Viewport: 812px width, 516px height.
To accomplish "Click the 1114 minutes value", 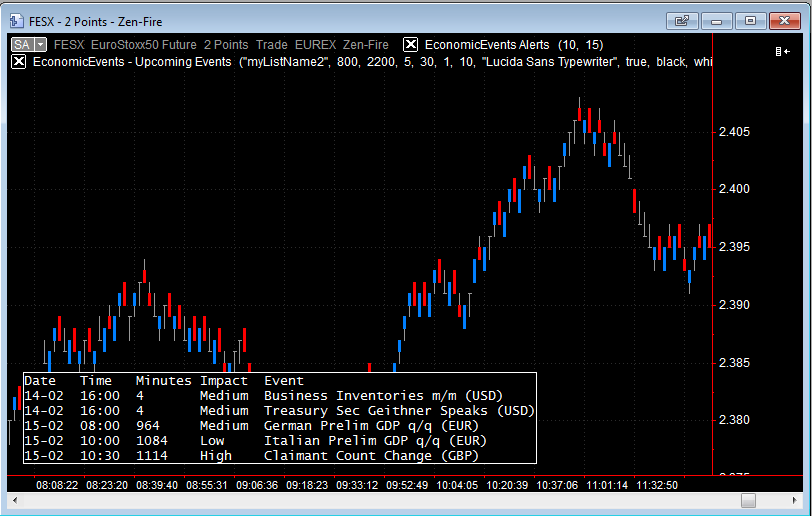I will pos(152,456).
